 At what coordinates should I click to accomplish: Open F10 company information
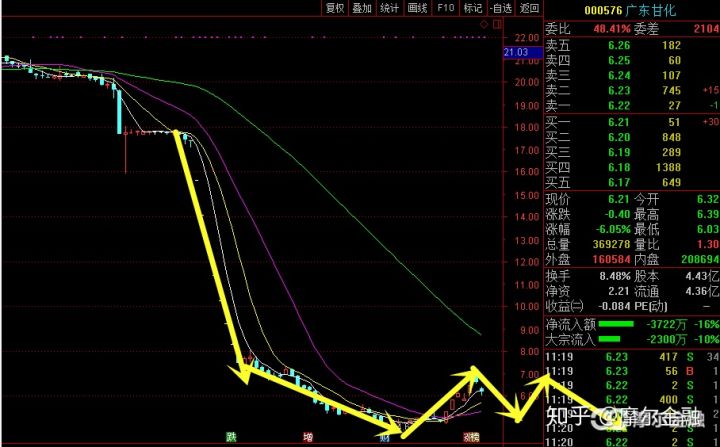(445, 8)
